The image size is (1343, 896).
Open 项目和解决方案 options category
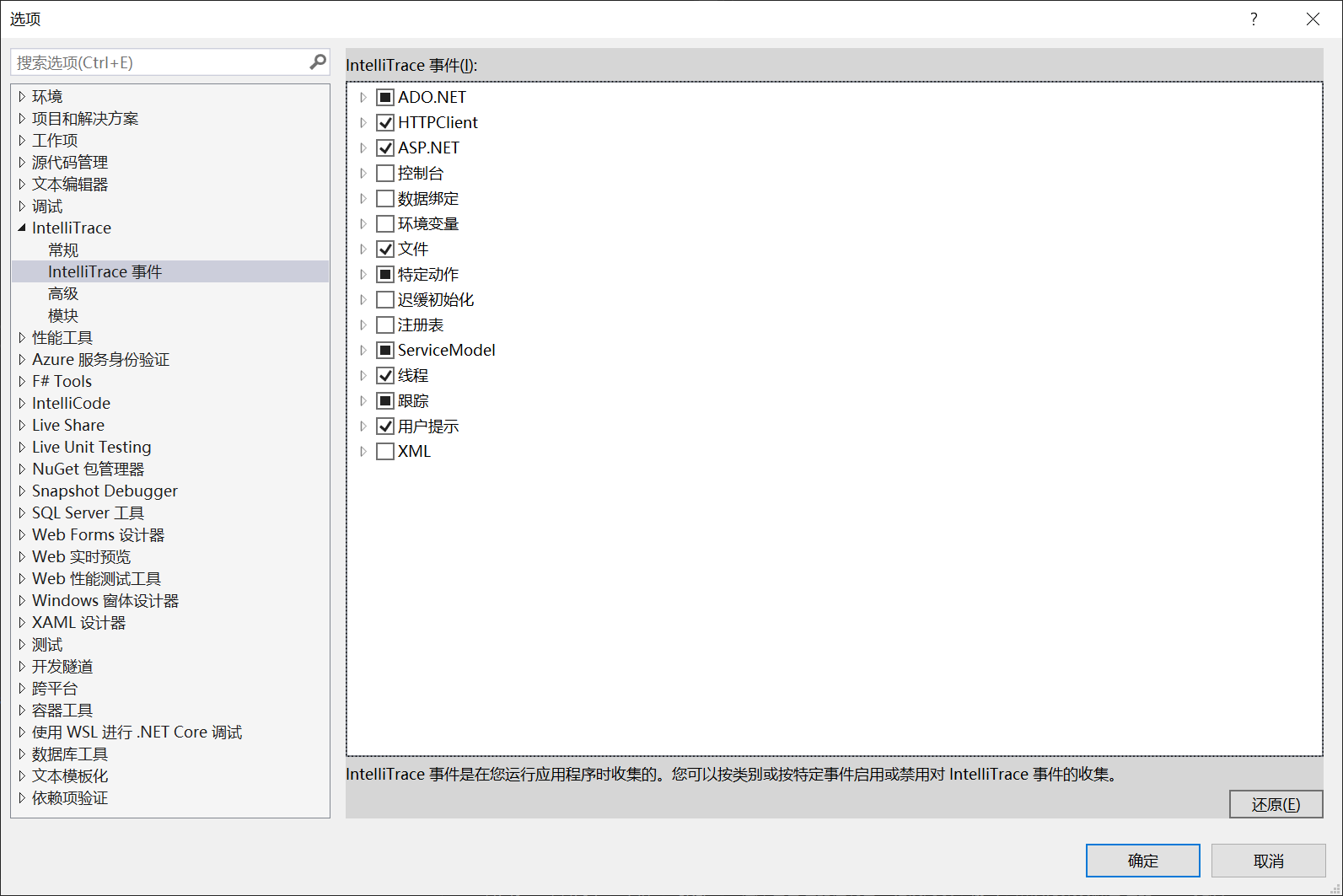[x=85, y=118]
